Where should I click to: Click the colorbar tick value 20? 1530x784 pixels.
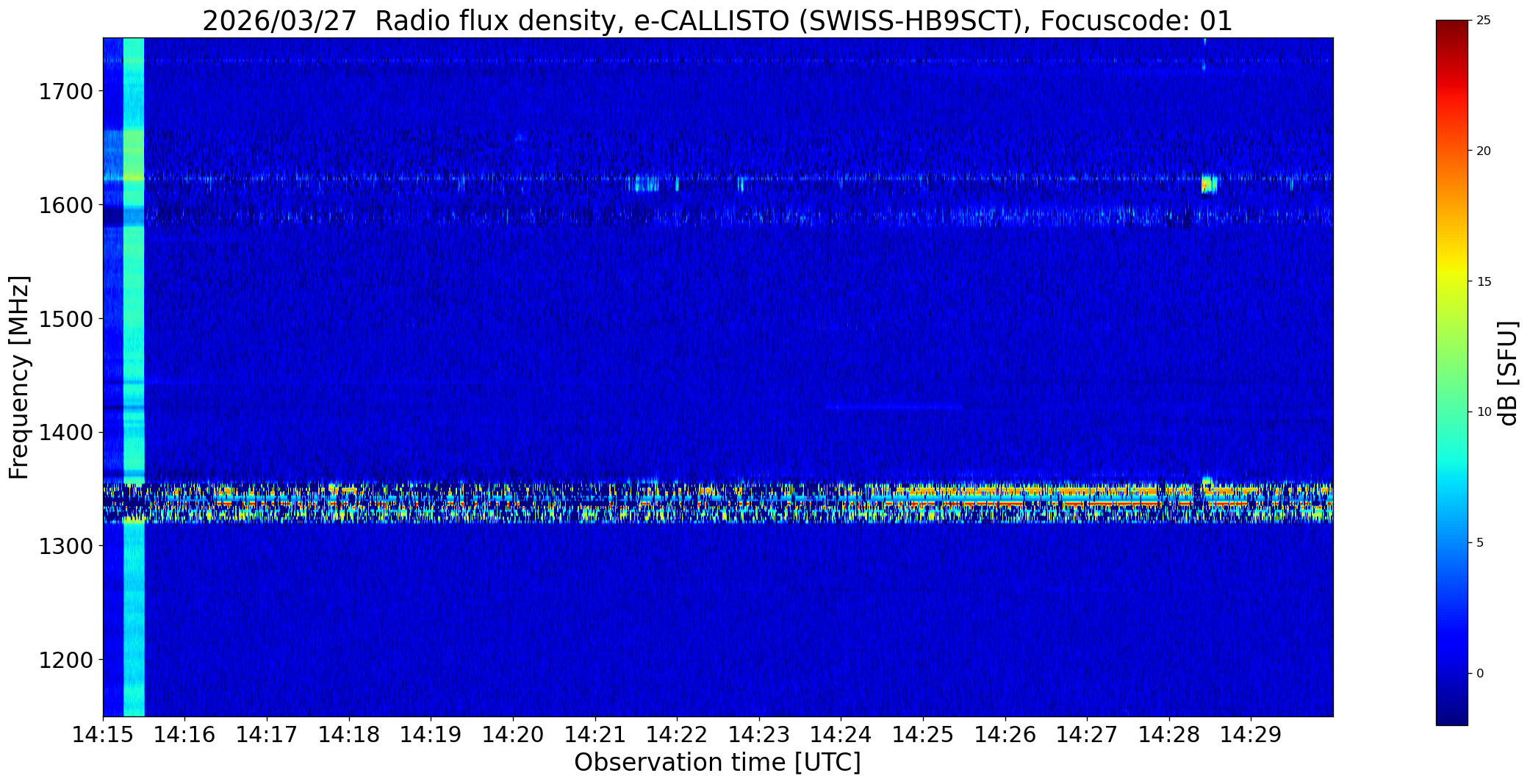point(1484,151)
